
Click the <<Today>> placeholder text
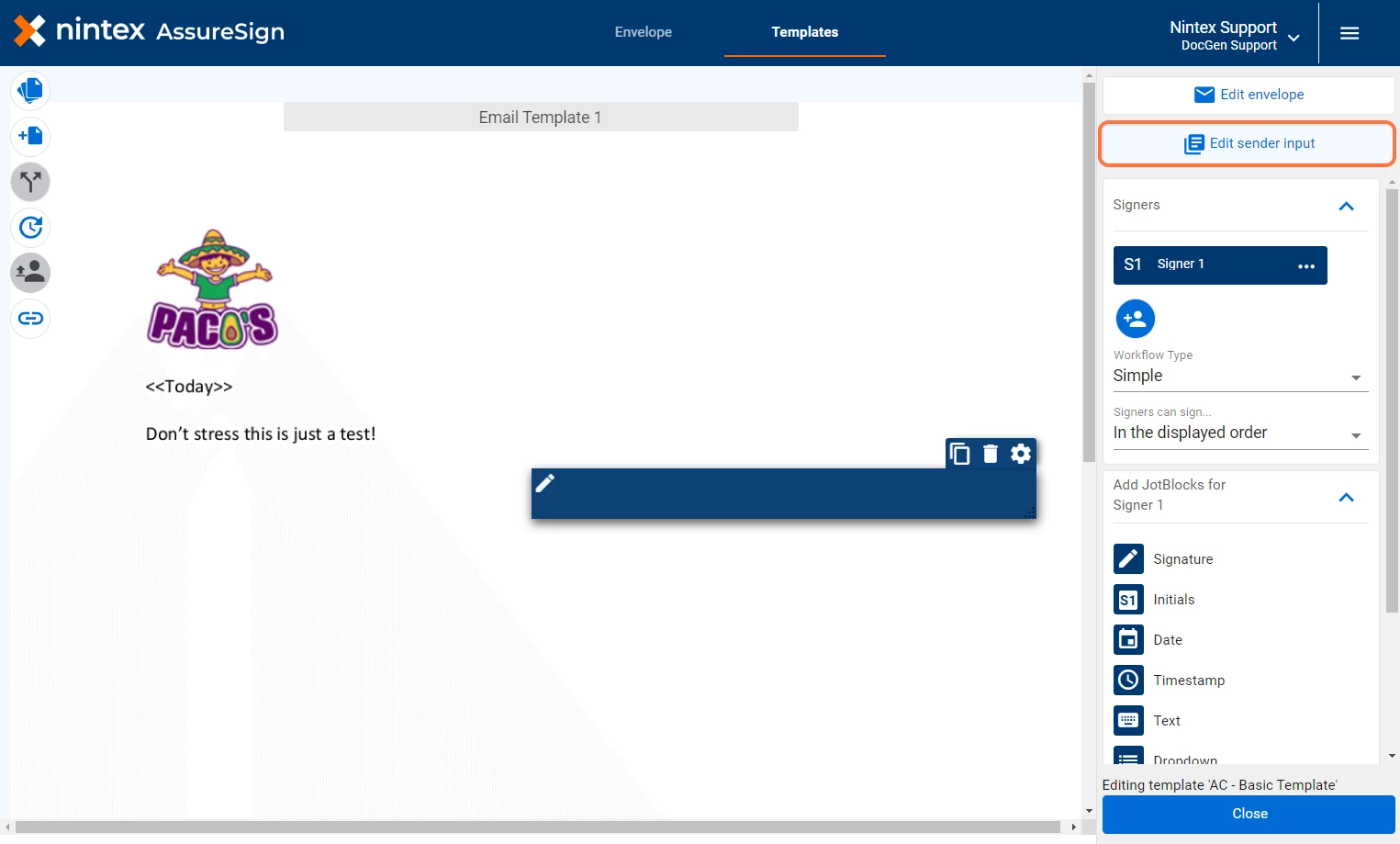[189, 387]
